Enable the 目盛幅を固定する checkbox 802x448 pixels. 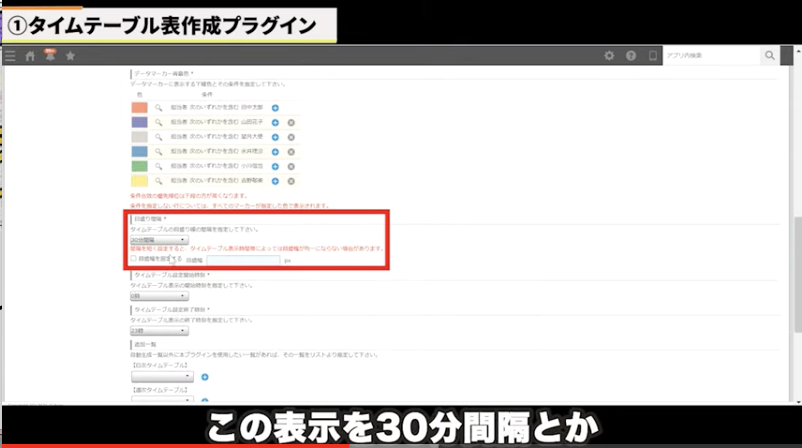[134, 258]
